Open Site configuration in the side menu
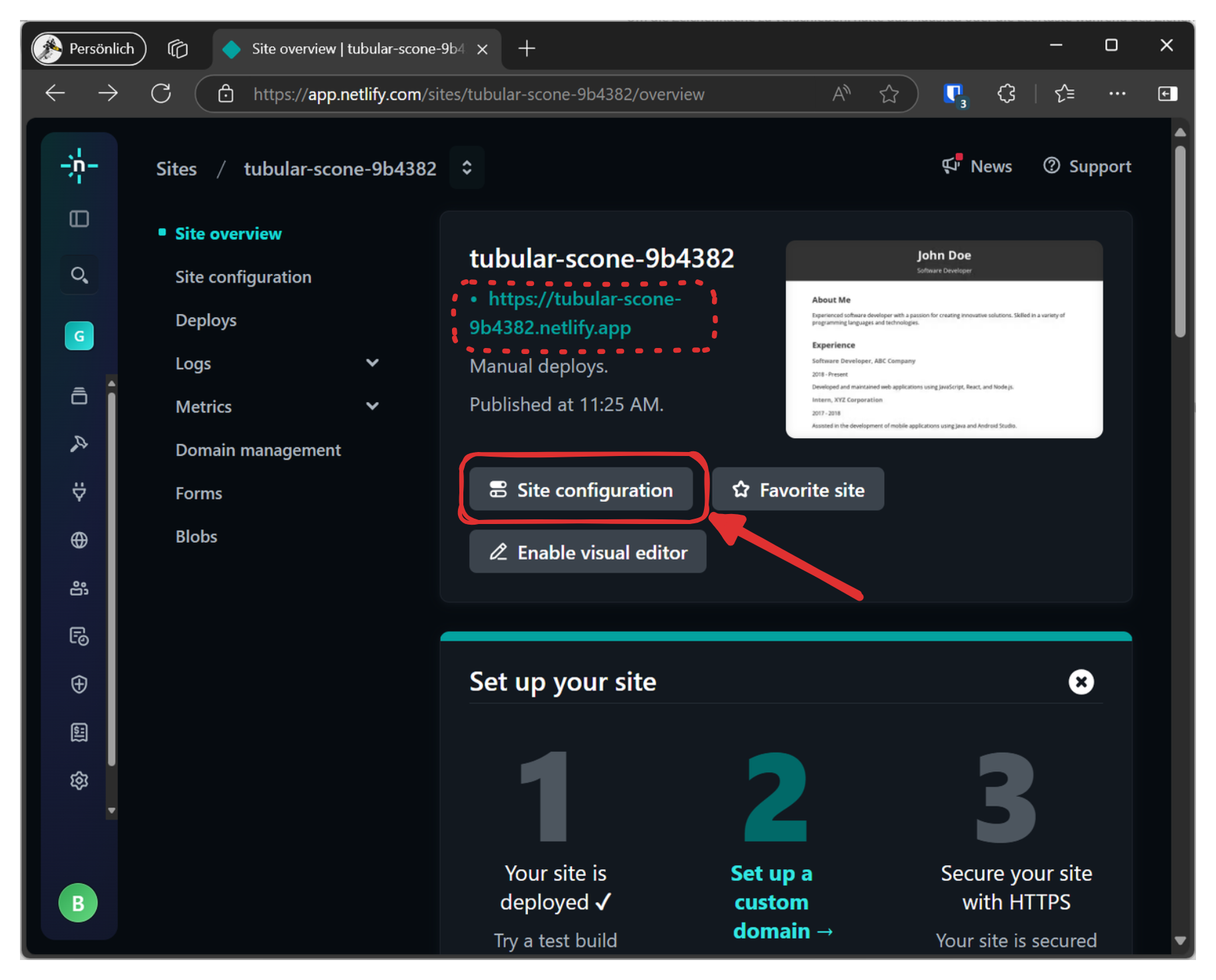 (x=243, y=277)
